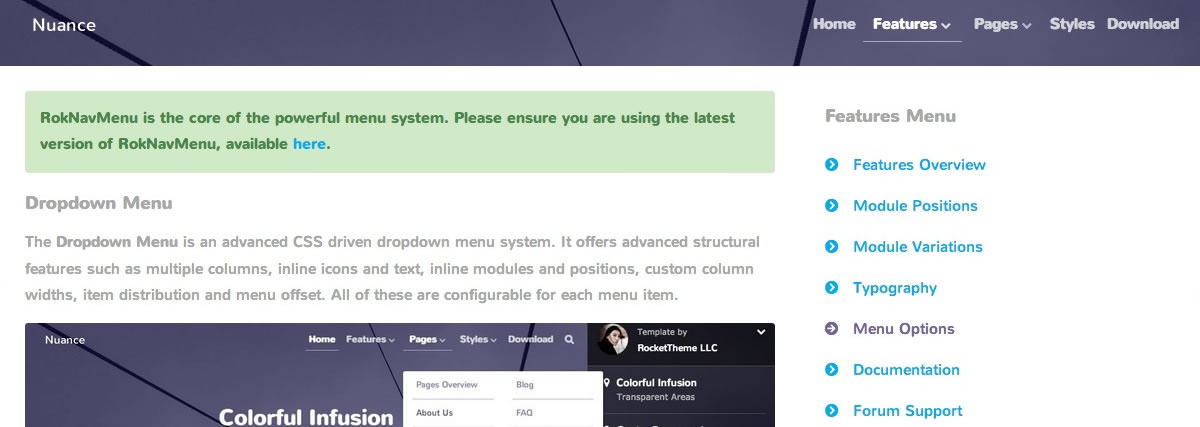Click arrow icon beside Typography
Screen dimensions: 1200x427
click(831, 288)
